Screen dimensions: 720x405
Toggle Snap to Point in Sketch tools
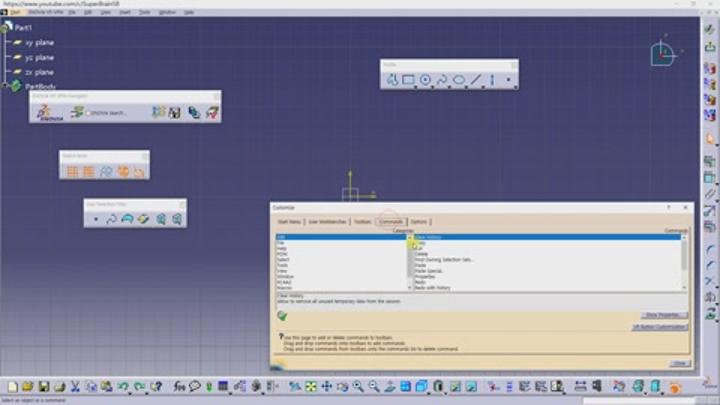[x=89, y=171]
